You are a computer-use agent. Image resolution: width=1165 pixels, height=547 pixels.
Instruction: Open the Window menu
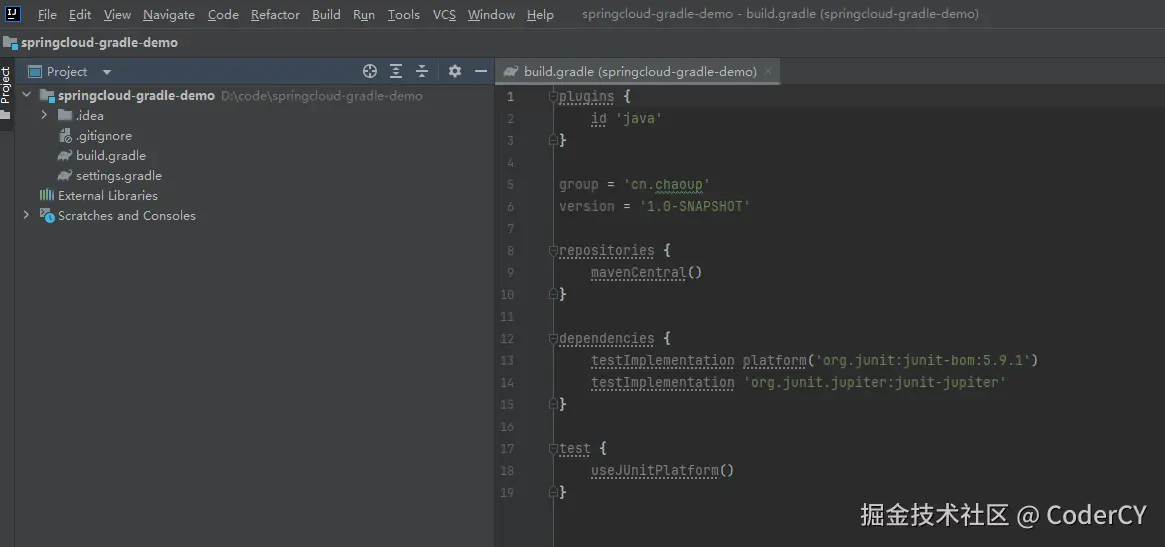[x=491, y=14]
